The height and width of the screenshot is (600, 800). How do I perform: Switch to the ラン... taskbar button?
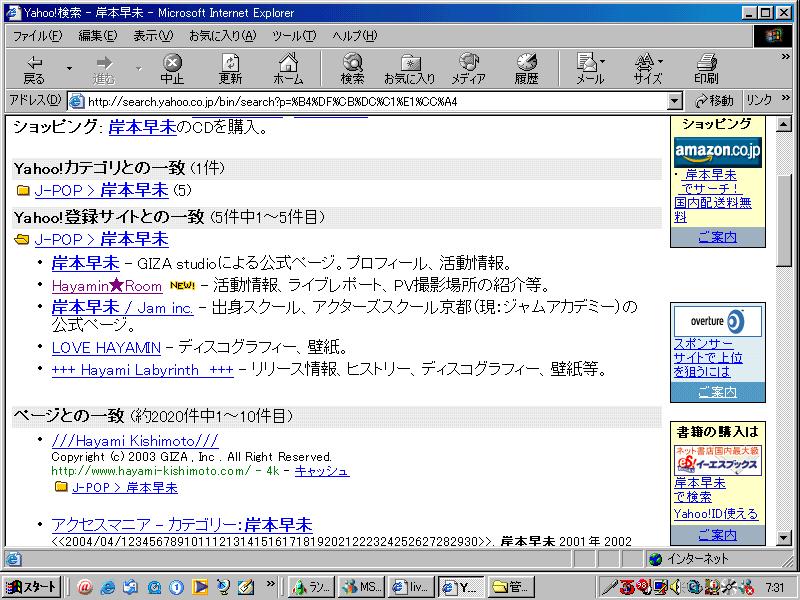tap(312, 587)
